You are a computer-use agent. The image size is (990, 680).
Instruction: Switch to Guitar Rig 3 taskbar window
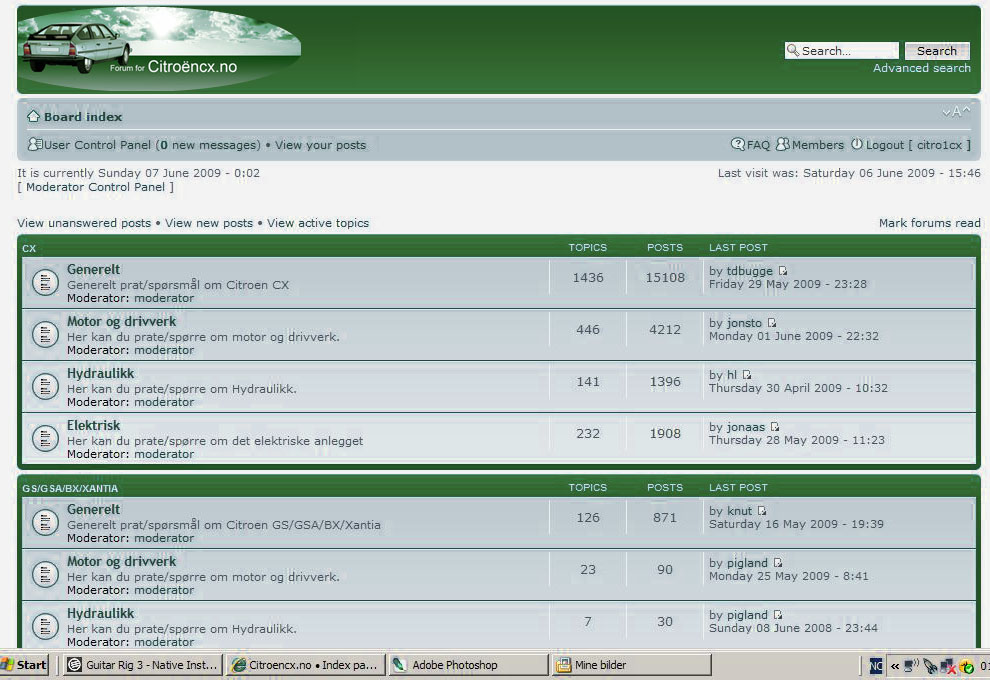[x=143, y=665]
